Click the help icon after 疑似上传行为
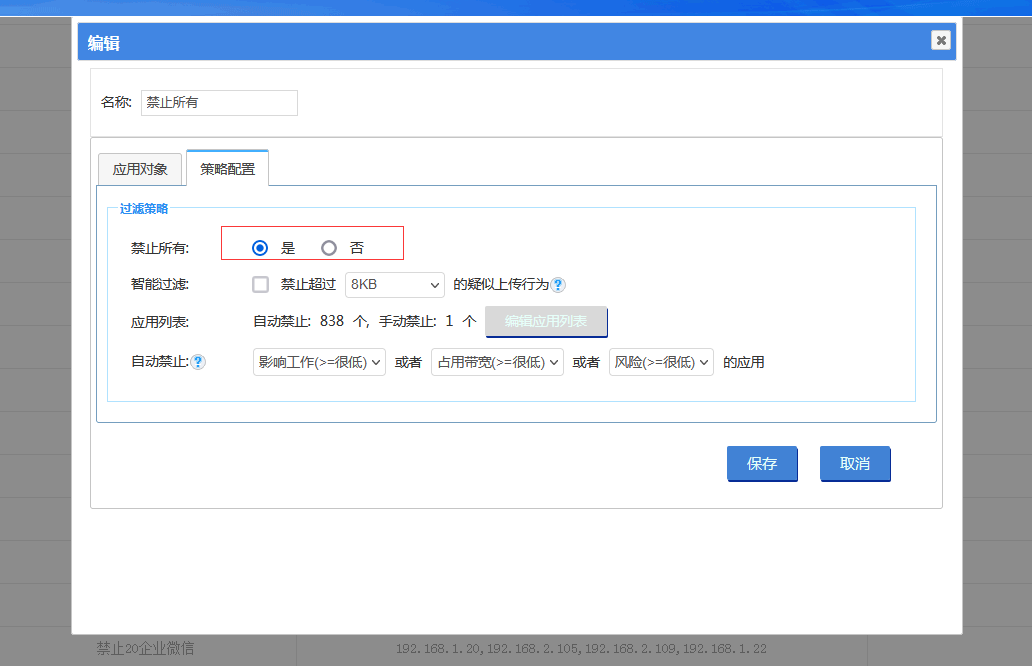This screenshot has width=1032, height=666. [558, 285]
